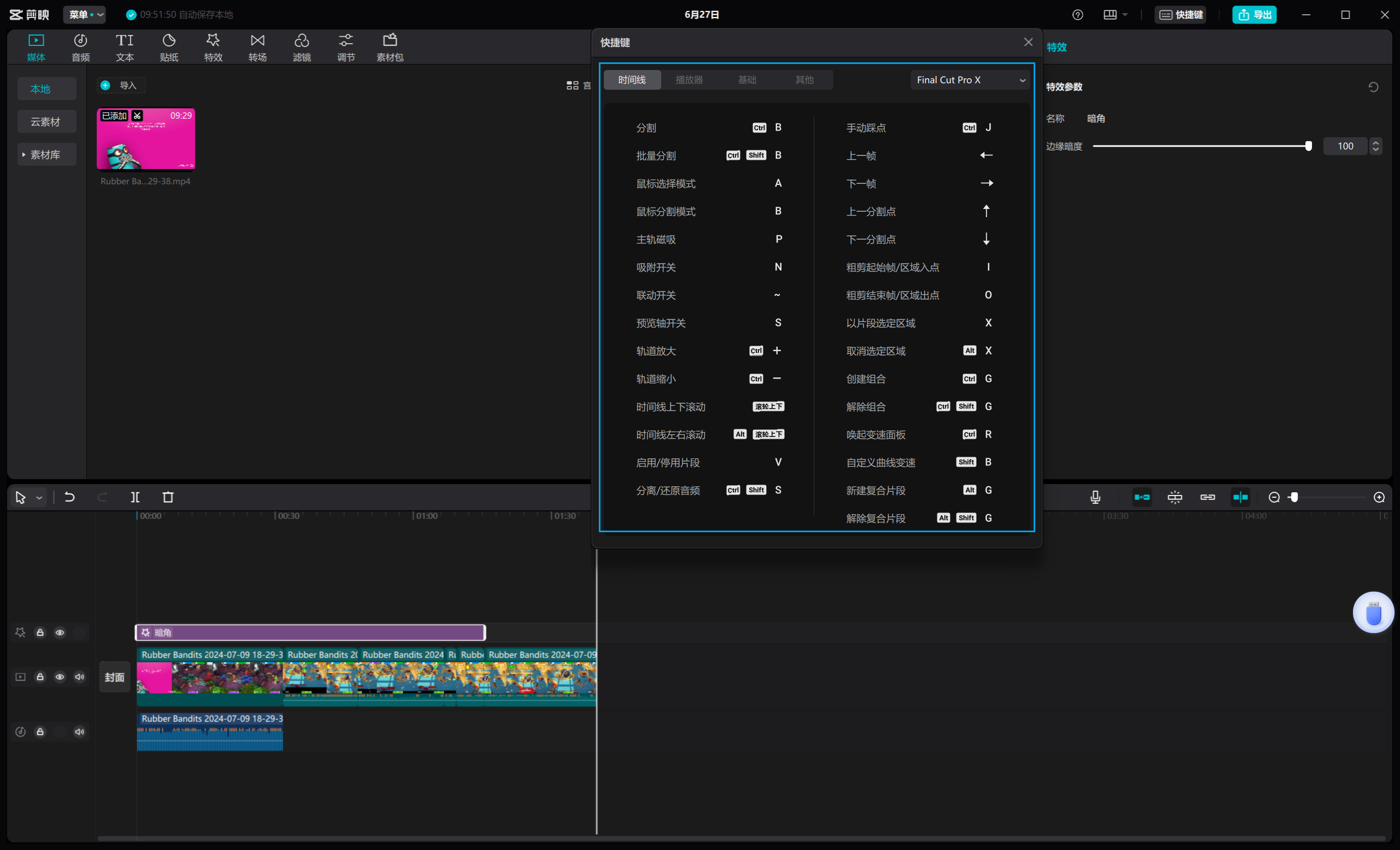Select the 本地 local media tab
The width and height of the screenshot is (1400, 850).
(46, 89)
